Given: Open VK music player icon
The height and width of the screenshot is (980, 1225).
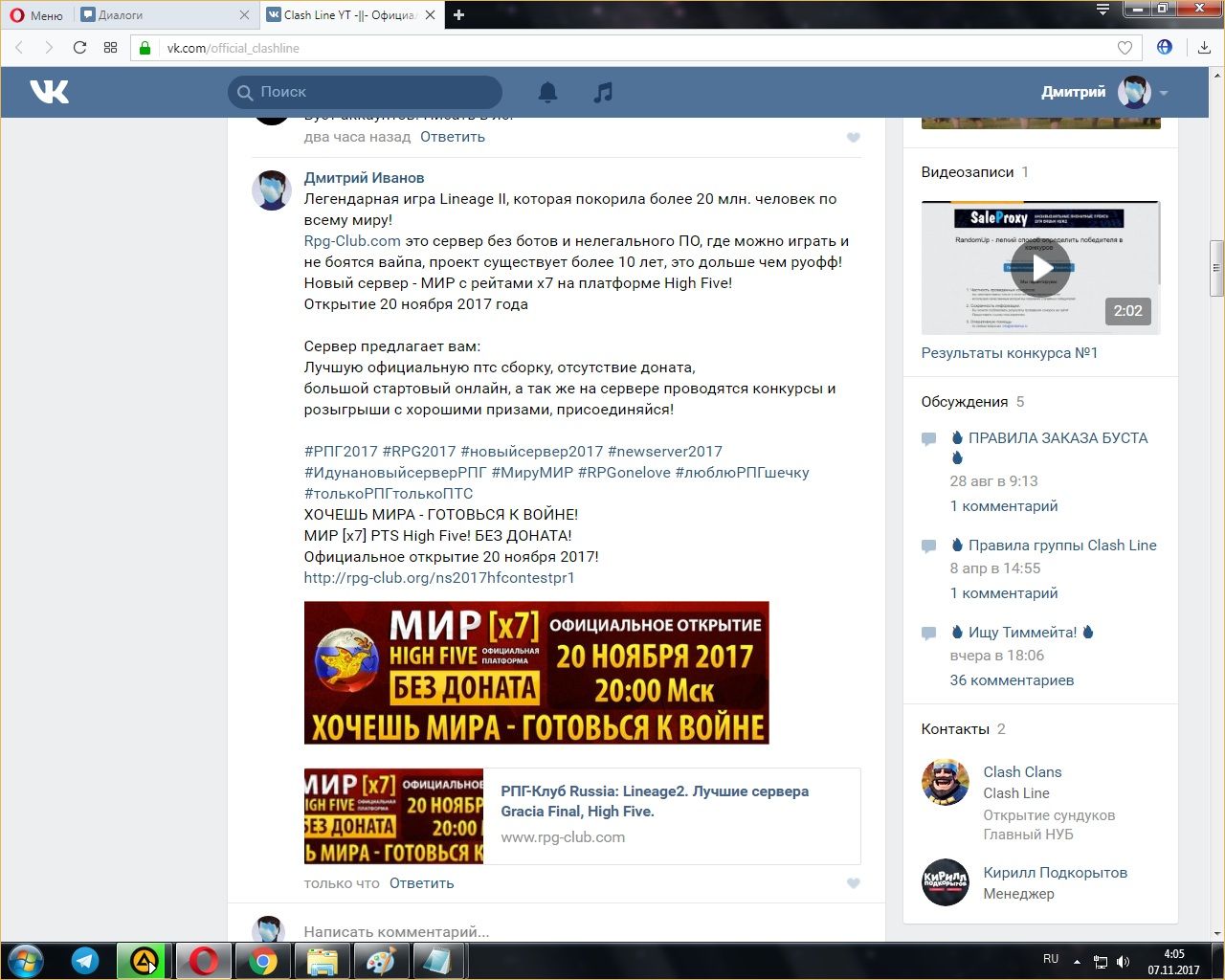Looking at the screenshot, I should pyautogui.click(x=603, y=92).
